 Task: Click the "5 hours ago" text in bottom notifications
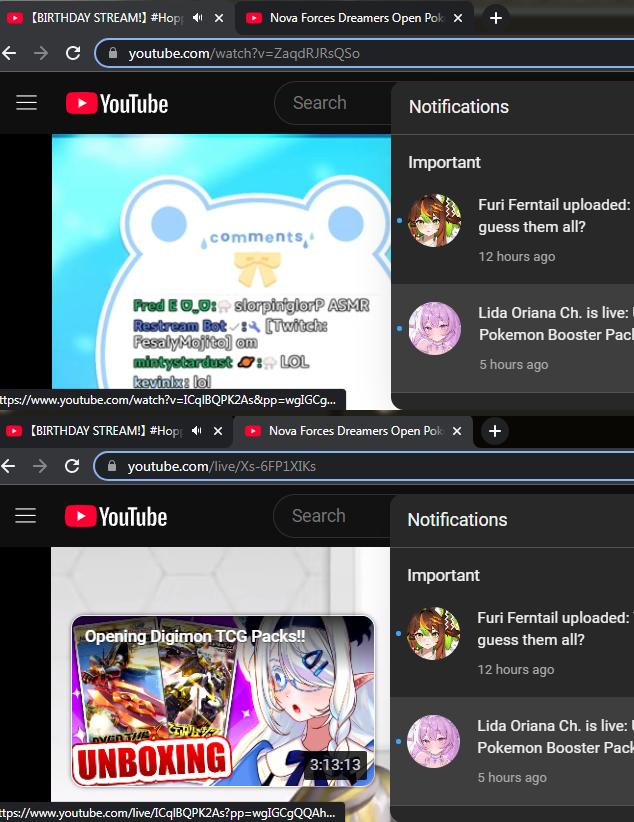[512, 777]
